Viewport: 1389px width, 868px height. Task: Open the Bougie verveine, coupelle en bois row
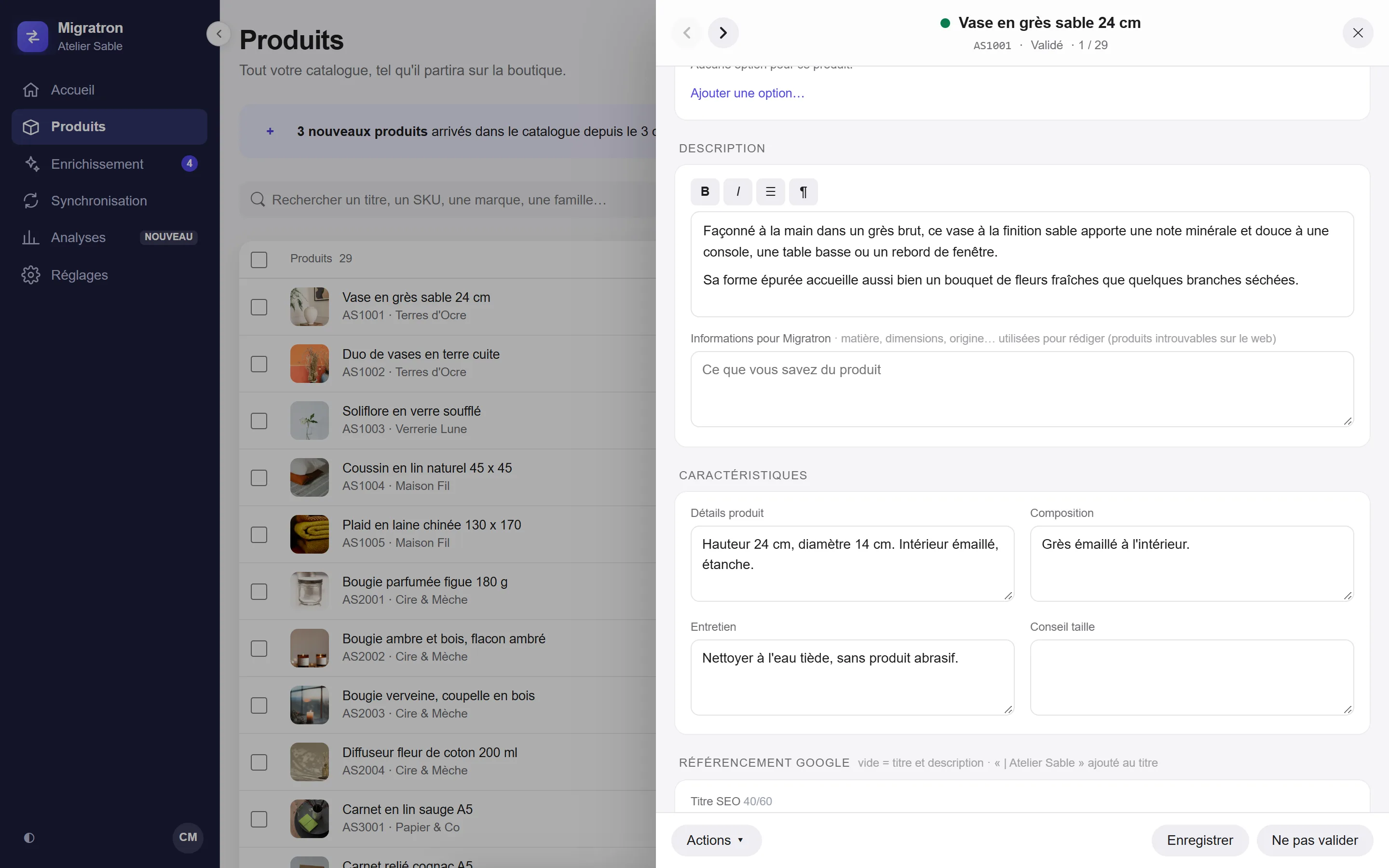tap(448, 705)
